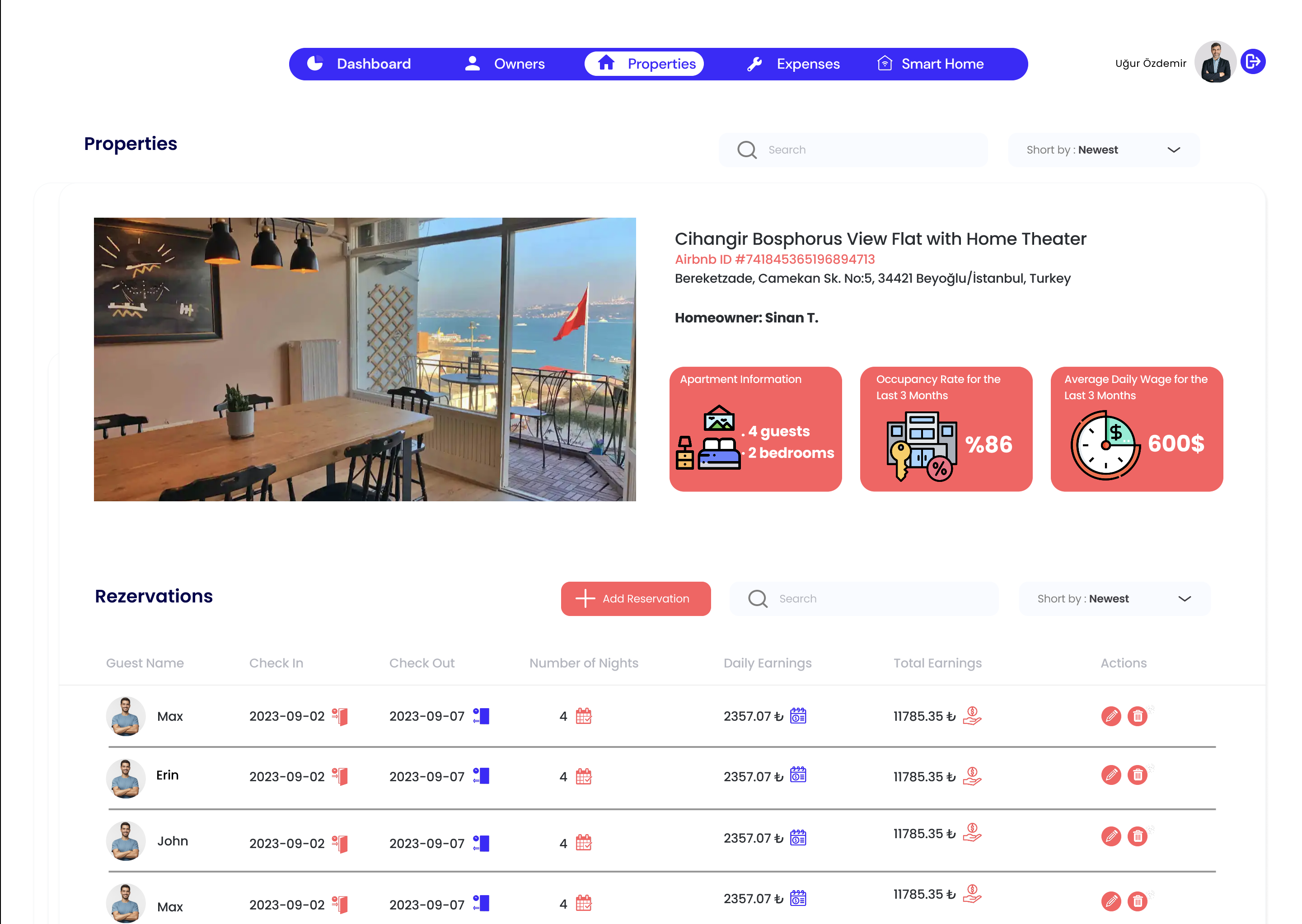The height and width of the screenshot is (924, 1302).
Task: Click the check-out door icon in John's row
Action: pos(481,843)
